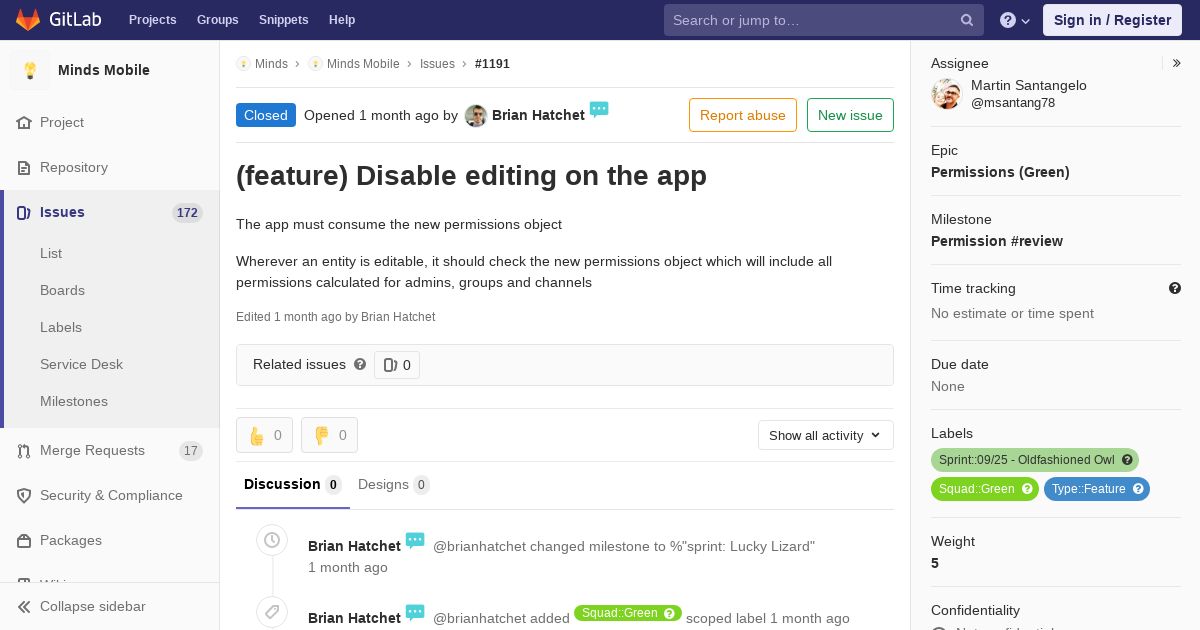Click the Merge Requests icon
This screenshot has width=1200, height=630.
(x=24, y=451)
